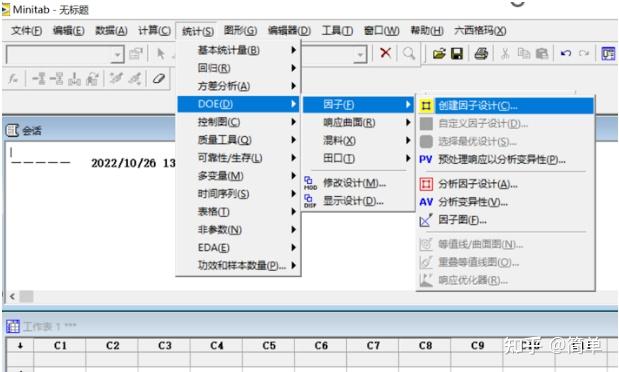Select worksheet column header C5
This screenshot has width=619, height=372.
point(269,346)
